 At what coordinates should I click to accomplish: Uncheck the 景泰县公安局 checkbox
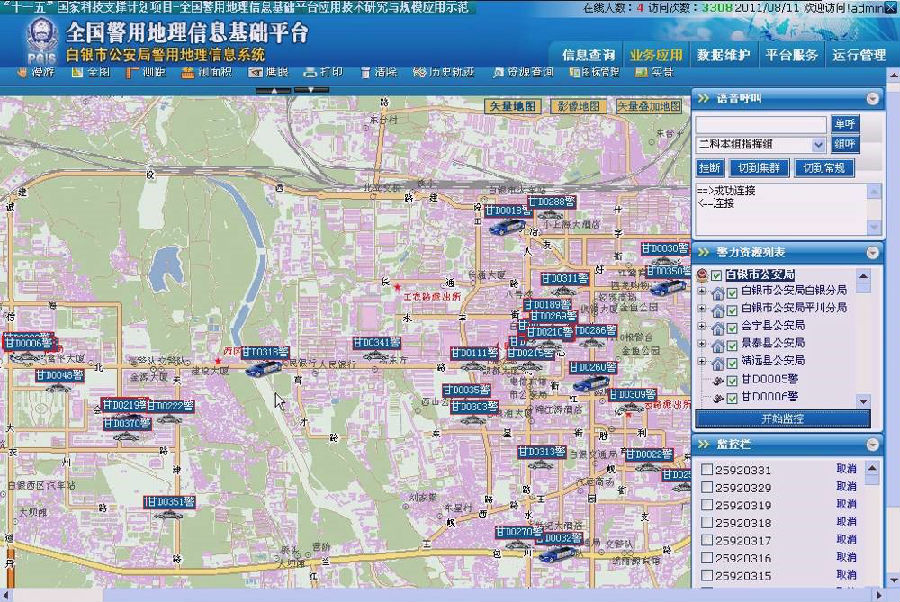[x=732, y=345]
